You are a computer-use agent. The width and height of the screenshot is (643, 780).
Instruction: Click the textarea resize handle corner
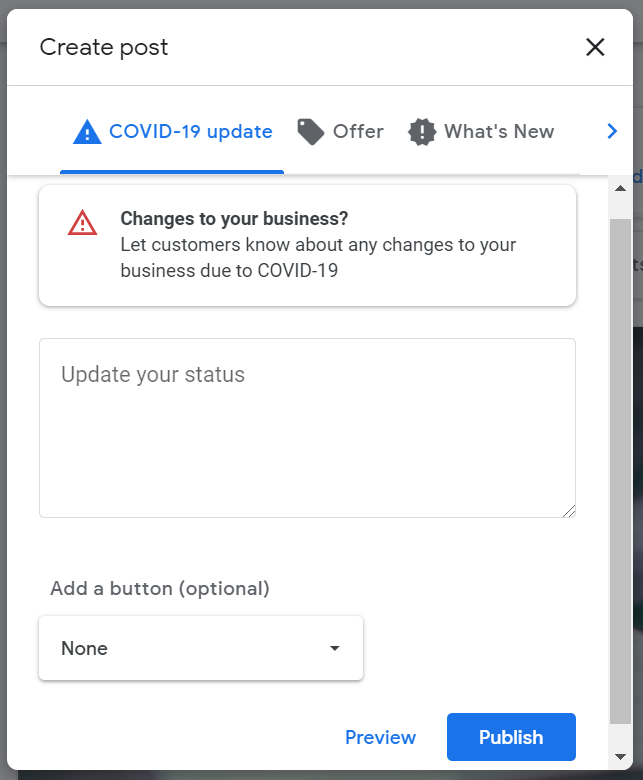point(569,511)
